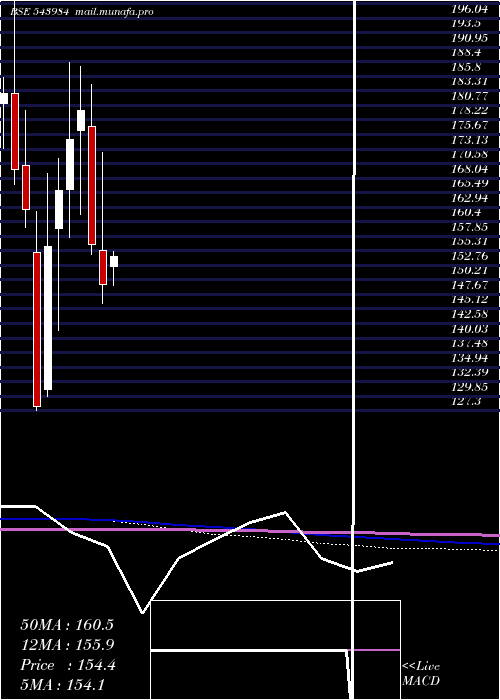Image resolution: width=500 pixels, height=700 pixels.
Task: Select the 162.94 price level label
Action: tap(469, 198)
